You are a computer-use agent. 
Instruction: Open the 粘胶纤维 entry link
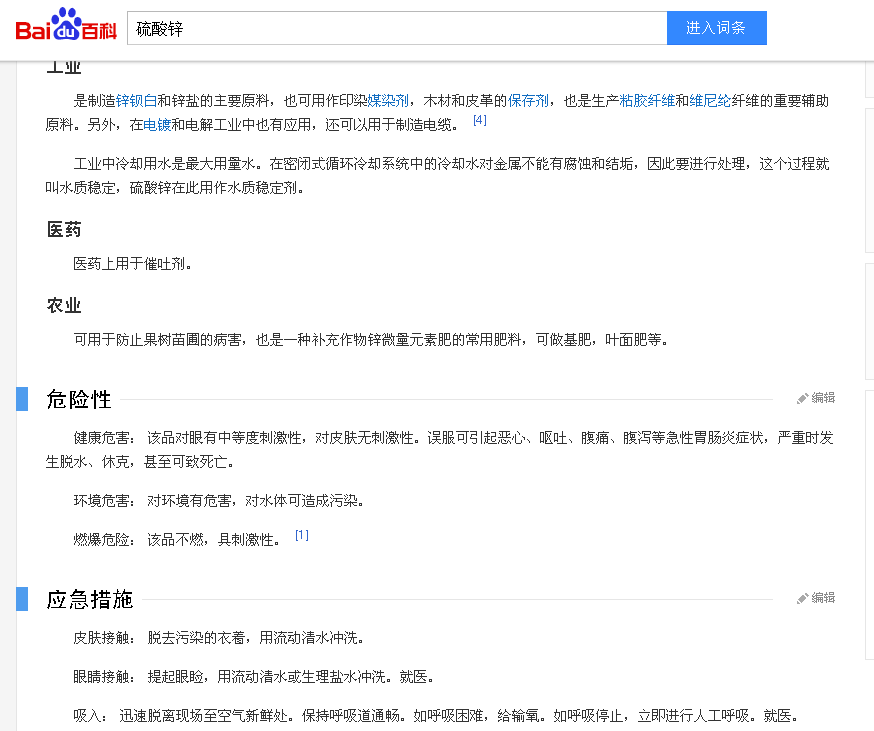tap(647, 101)
